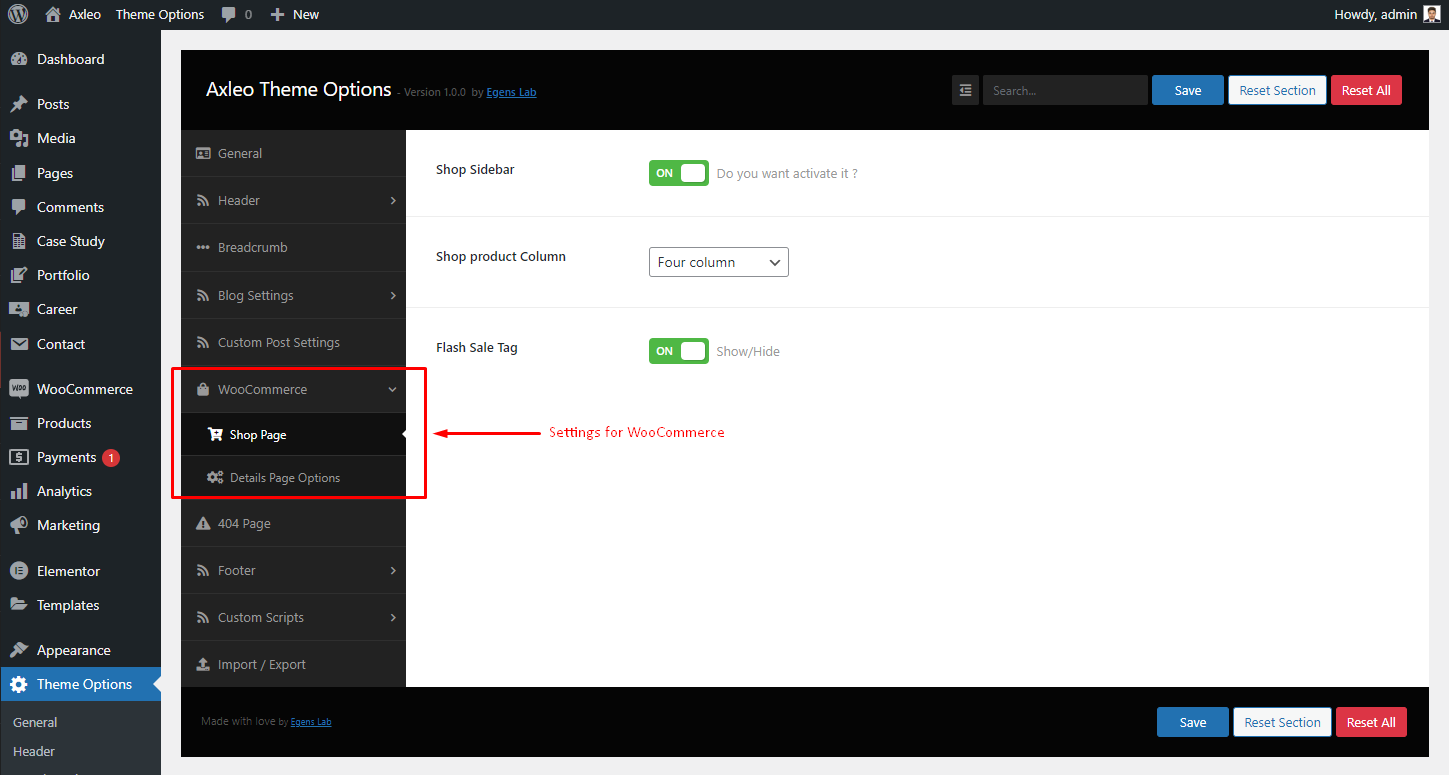Viewport: 1449px width, 775px height.
Task: Open the Breadcrumb settings tab
Action: click(293, 247)
